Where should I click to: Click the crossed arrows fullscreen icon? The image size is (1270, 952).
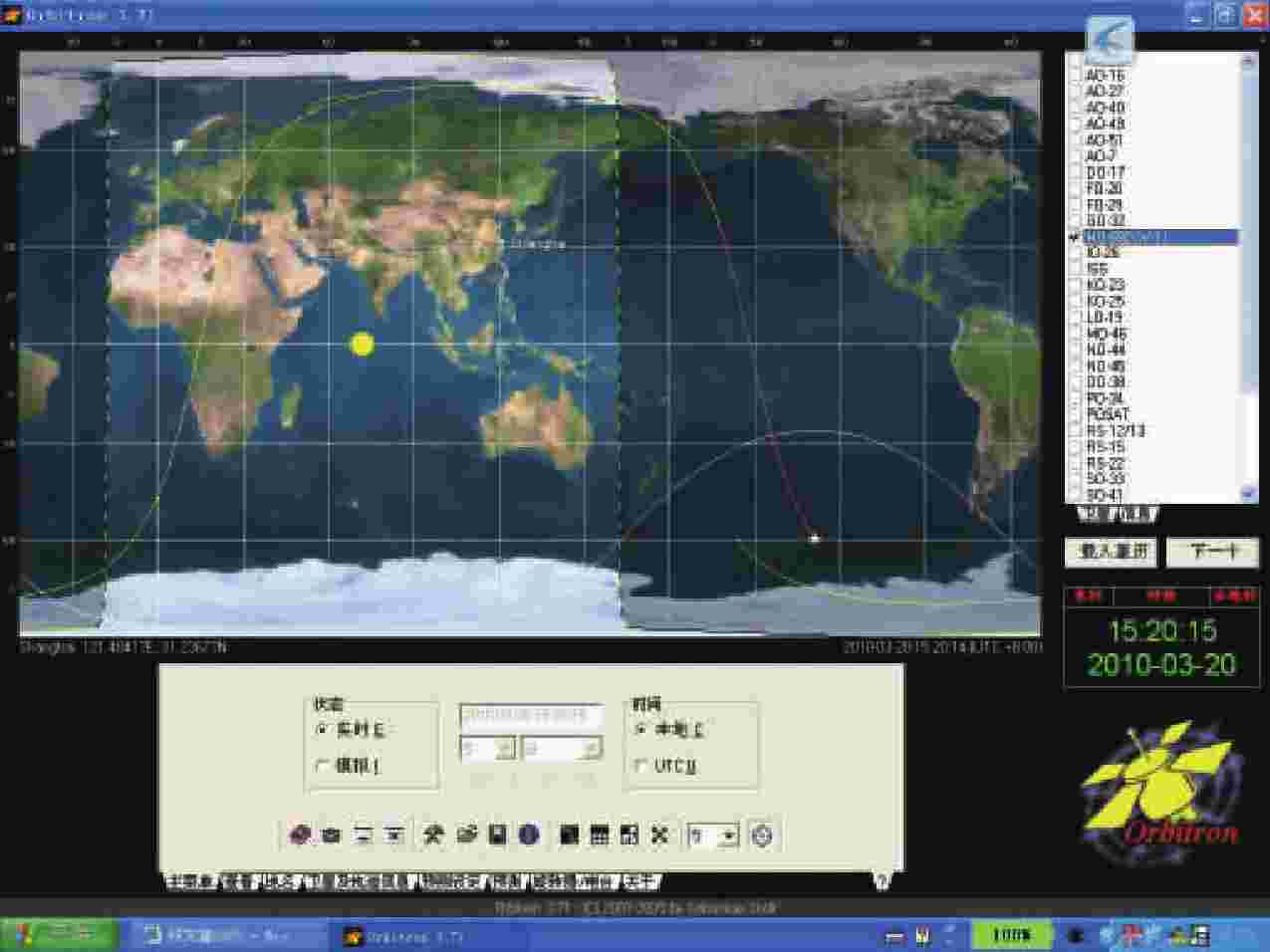[x=659, y=835]
